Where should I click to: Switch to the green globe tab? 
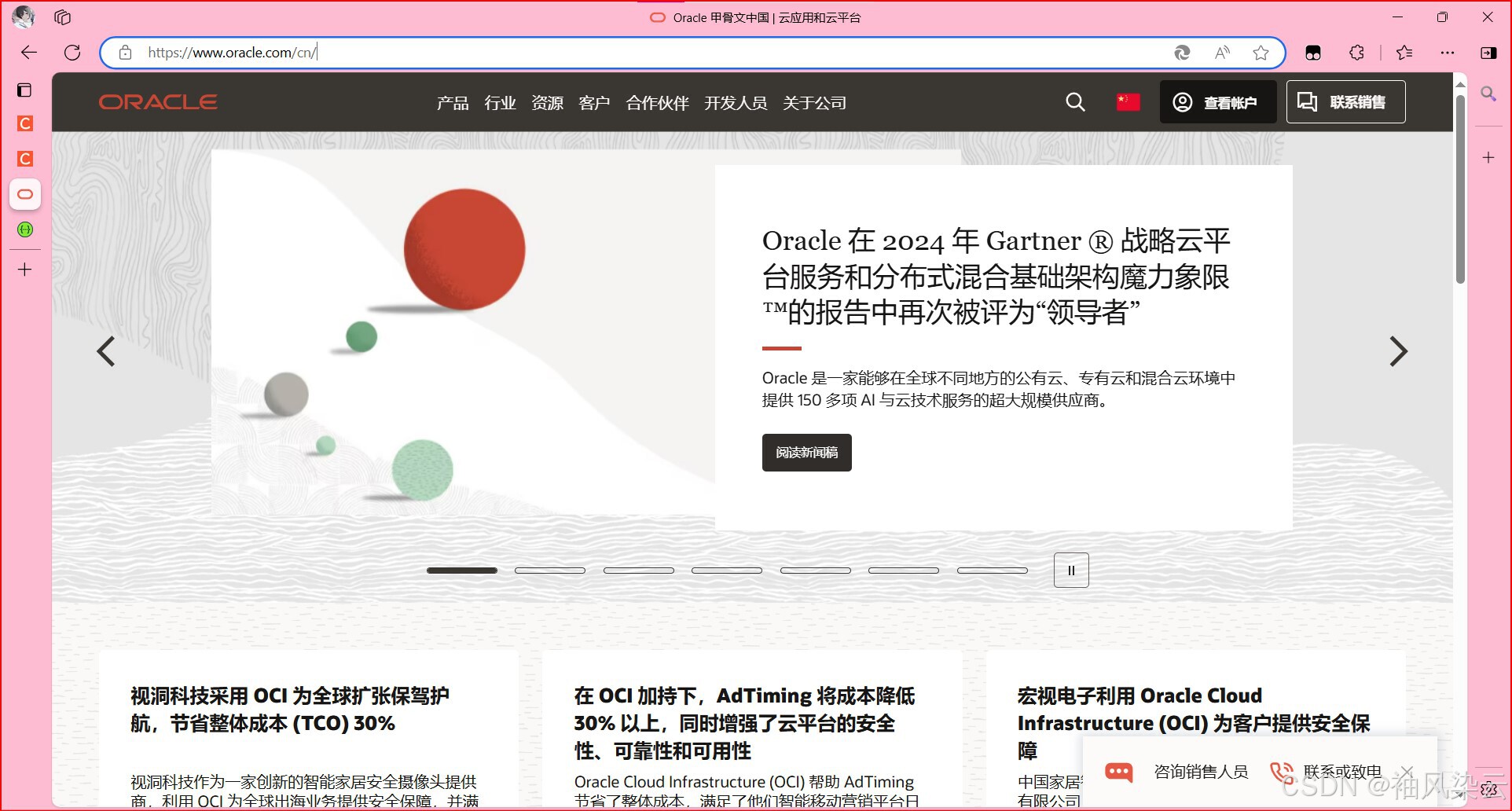coord(25,229)
